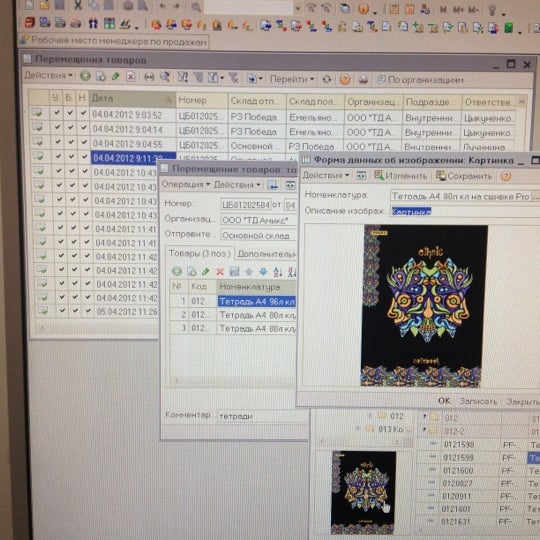Viewport: 540px width, 540px height.
Task: Click OK in image form
Action: (444, 401)
